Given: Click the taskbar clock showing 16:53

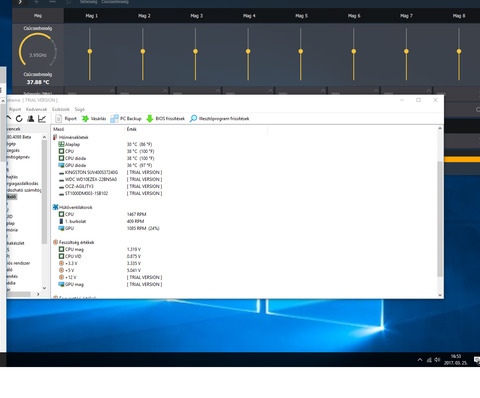Looking at the screenshot, I should 456,360.
